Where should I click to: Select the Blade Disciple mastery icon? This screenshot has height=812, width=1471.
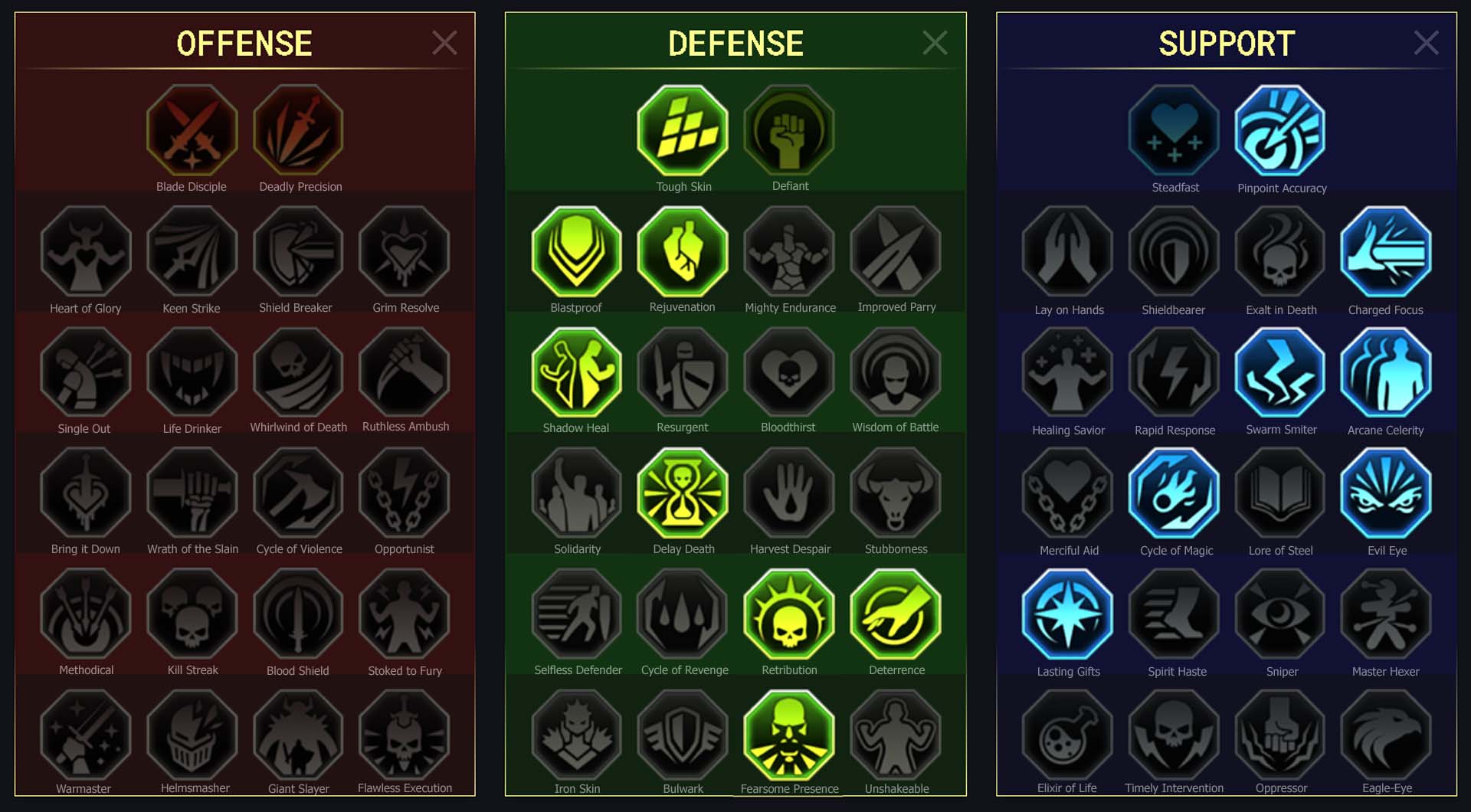tap(192, 130)
